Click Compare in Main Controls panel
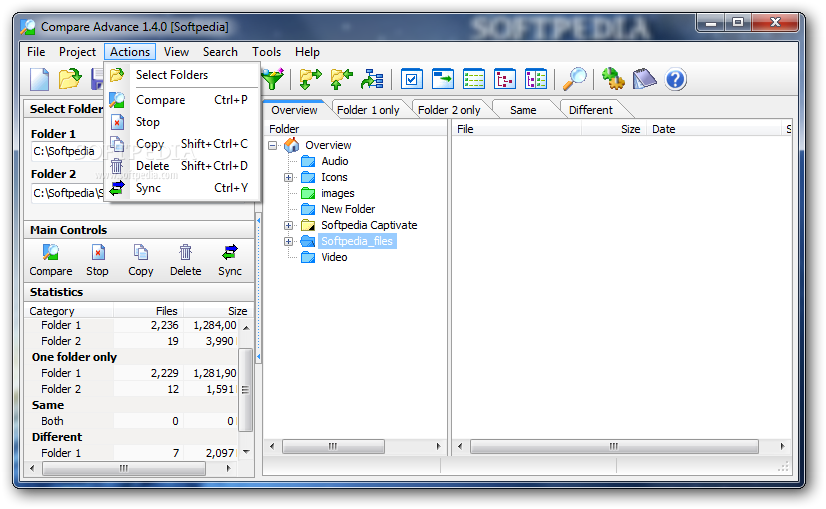Image resolution: width=826 pixels, height=509 pixels. click(x=51, y=260)
